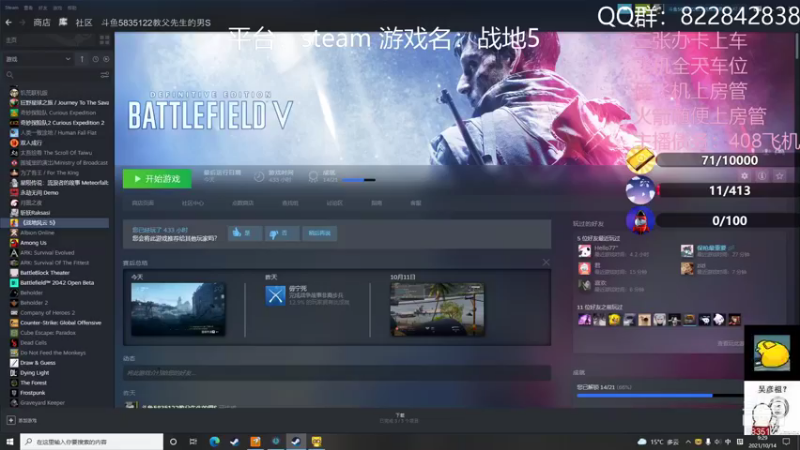This screenshot has height=450, width=800.
Task: Go forward with the right arrow
Action: [x=22, y=22]
